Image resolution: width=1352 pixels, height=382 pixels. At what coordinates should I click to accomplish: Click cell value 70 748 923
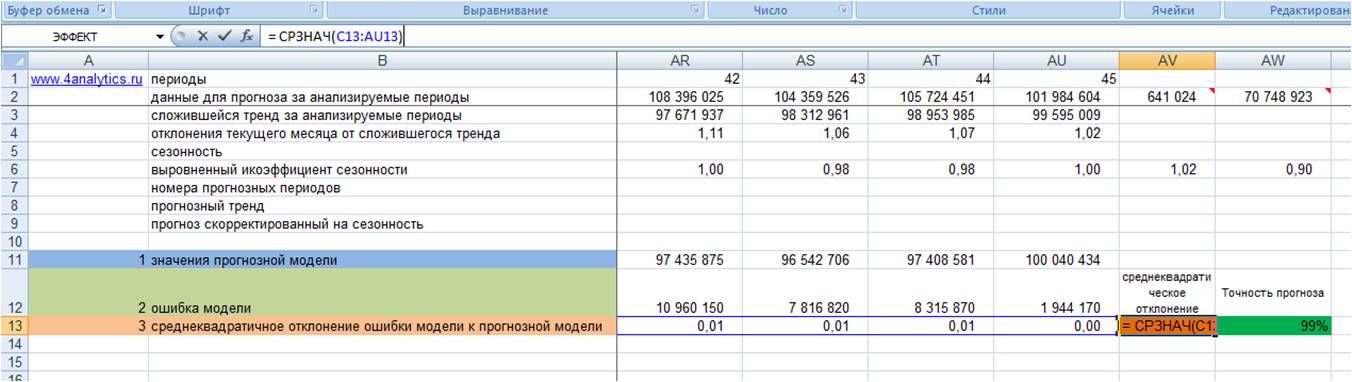(1272, 97)
